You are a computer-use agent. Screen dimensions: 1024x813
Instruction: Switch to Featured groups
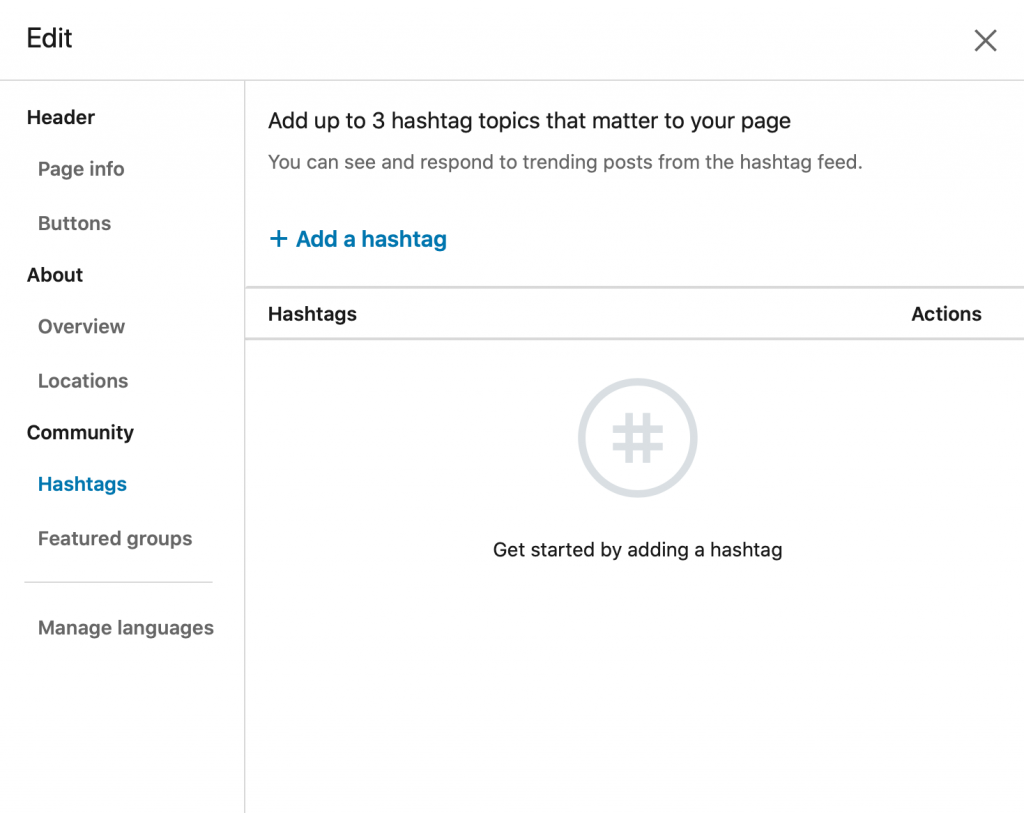pos(115,539)
